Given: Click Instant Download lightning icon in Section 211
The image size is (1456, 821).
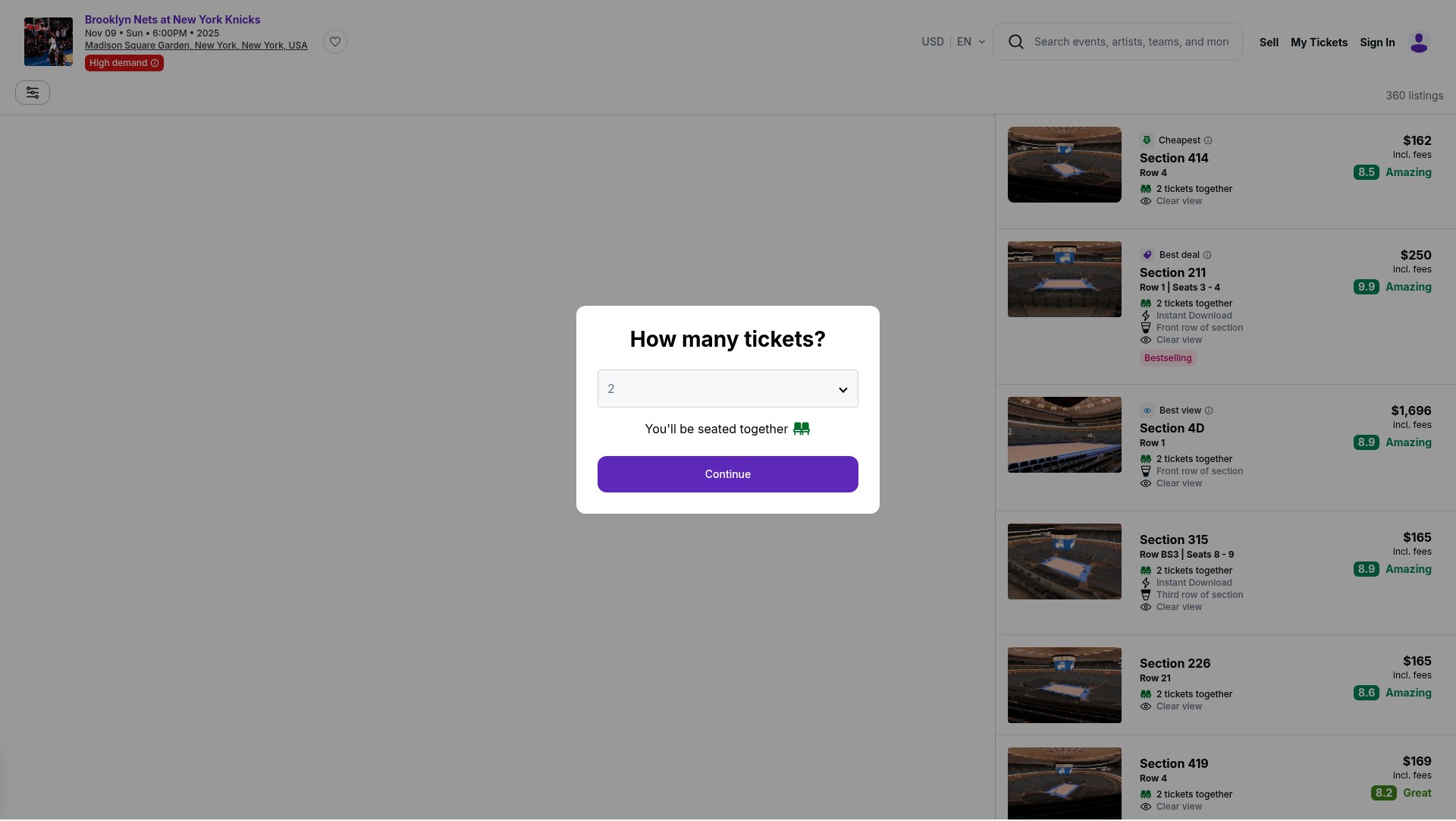Looking at the screenshot, I should (x=1146, y=316).
